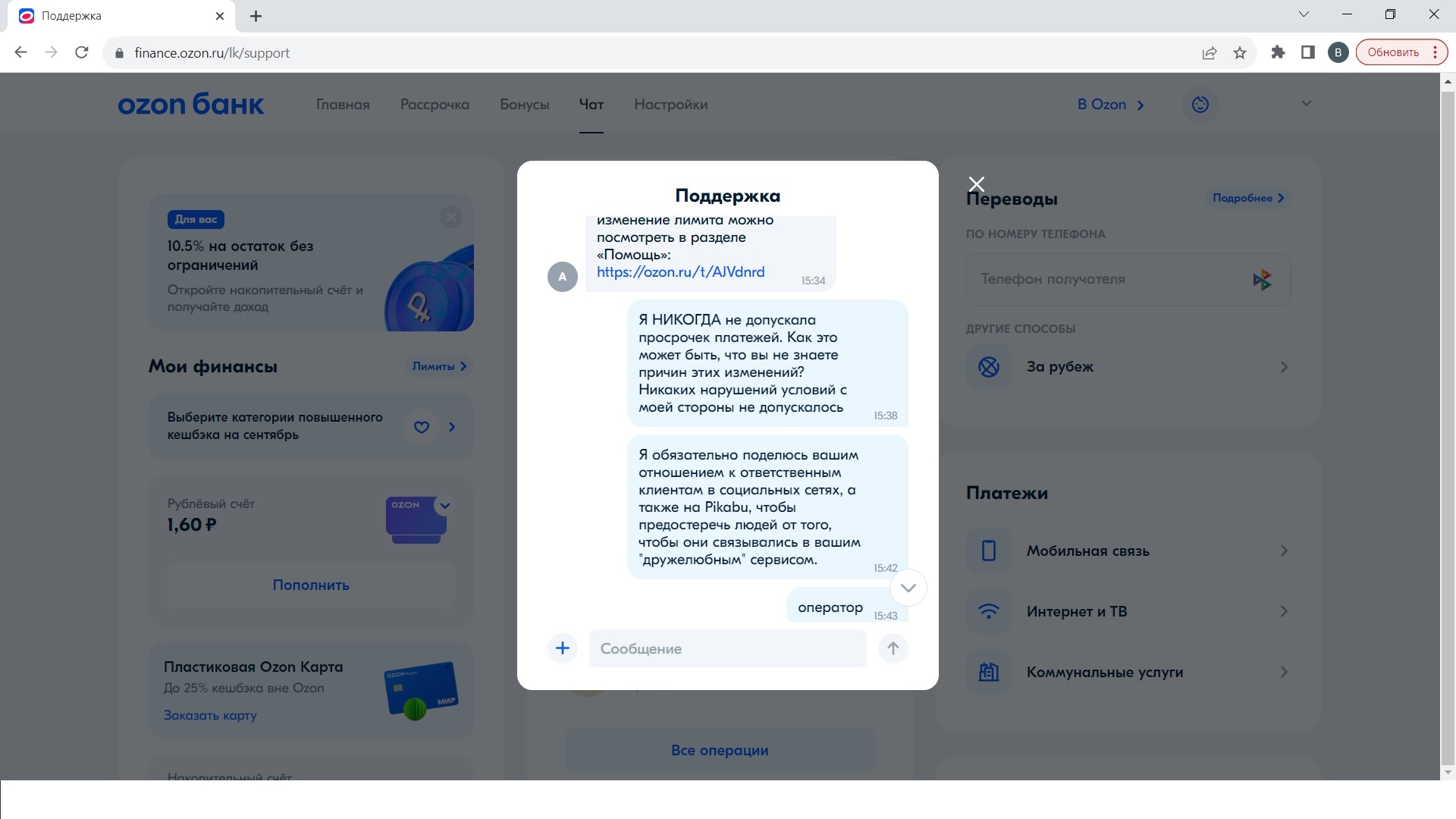This screenshot has width=1456, height=819.
Task: Focus the Телефон получателя field
Action: pyautogui.click(x=1128, y=280)
